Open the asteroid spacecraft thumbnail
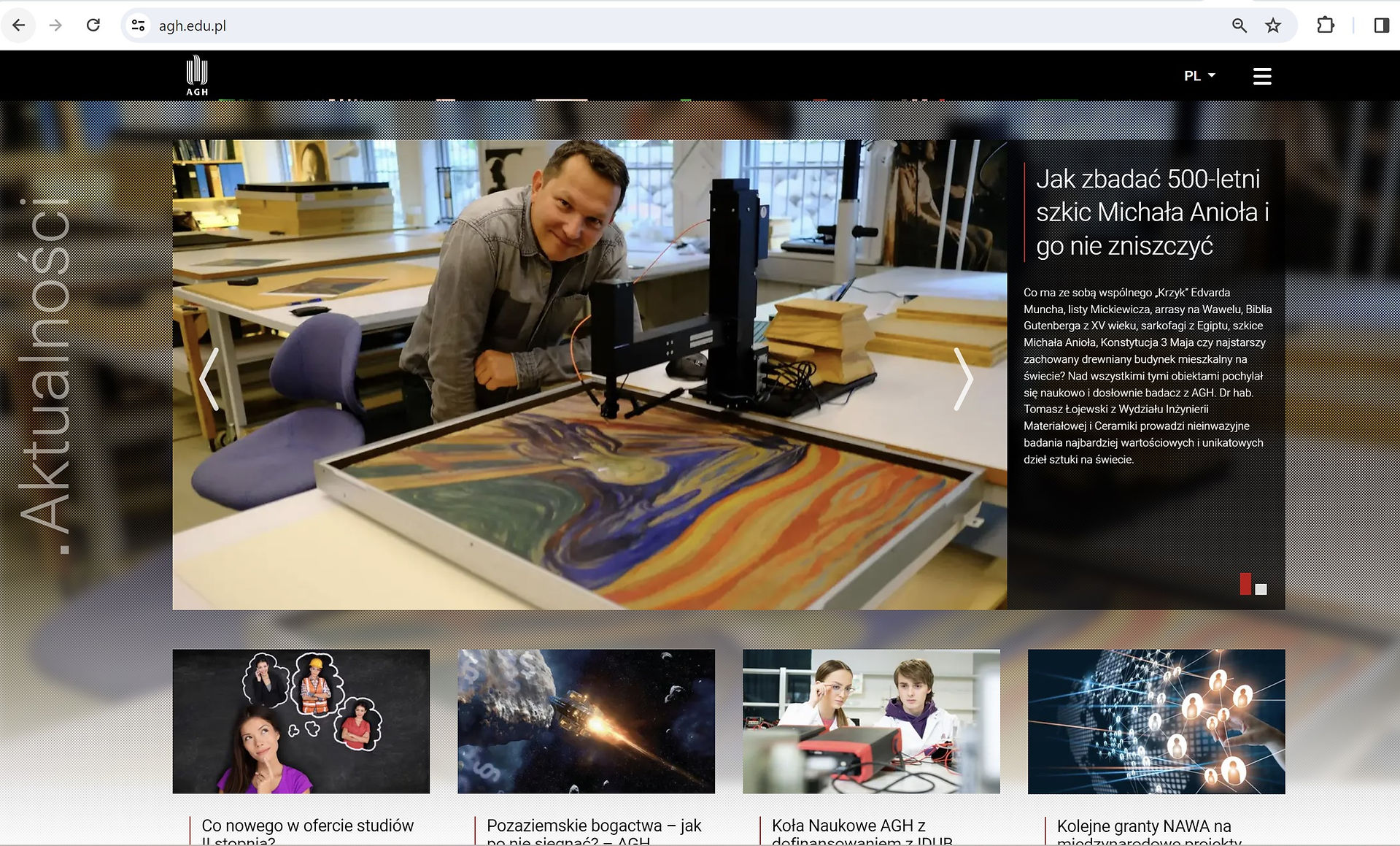 tap(587, 721)
